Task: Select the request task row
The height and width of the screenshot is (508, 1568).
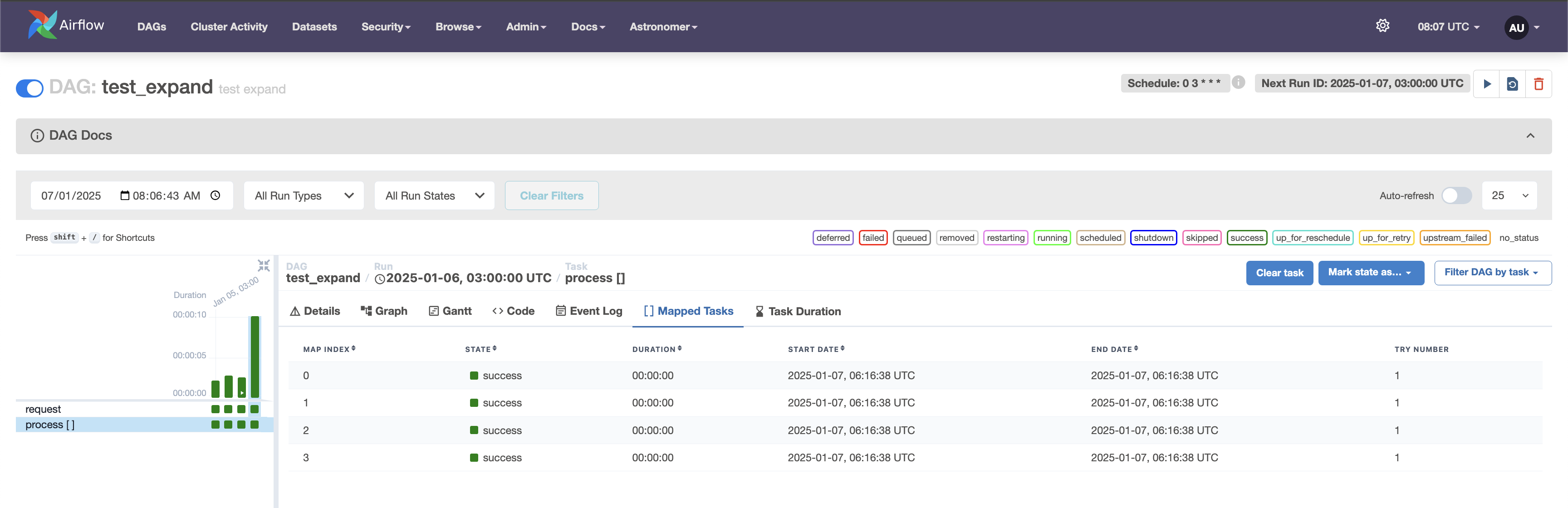Action: click(x=43, y=409)
